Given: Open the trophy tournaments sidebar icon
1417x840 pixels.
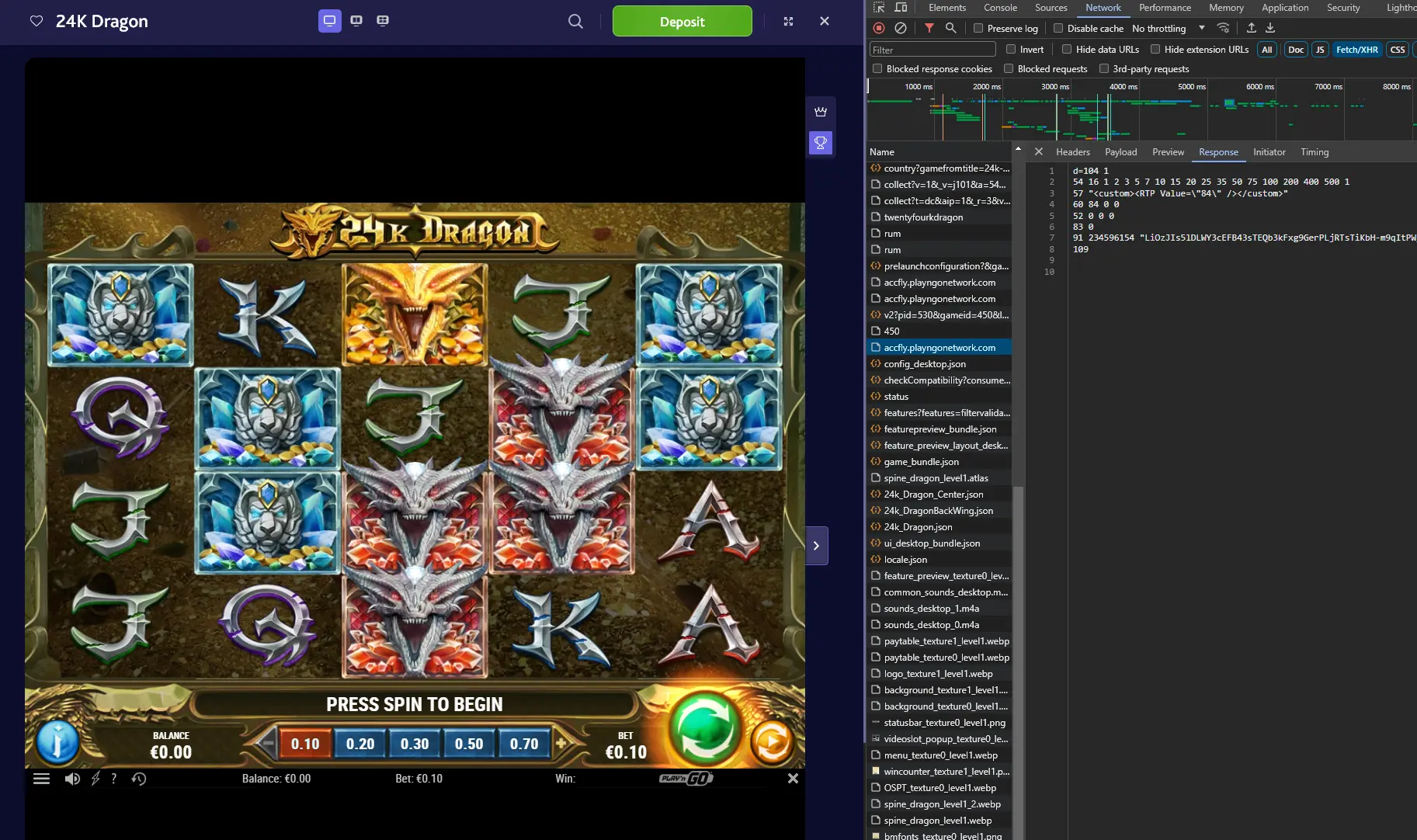Looking at the screenshot, I should [x=821, y=143].
